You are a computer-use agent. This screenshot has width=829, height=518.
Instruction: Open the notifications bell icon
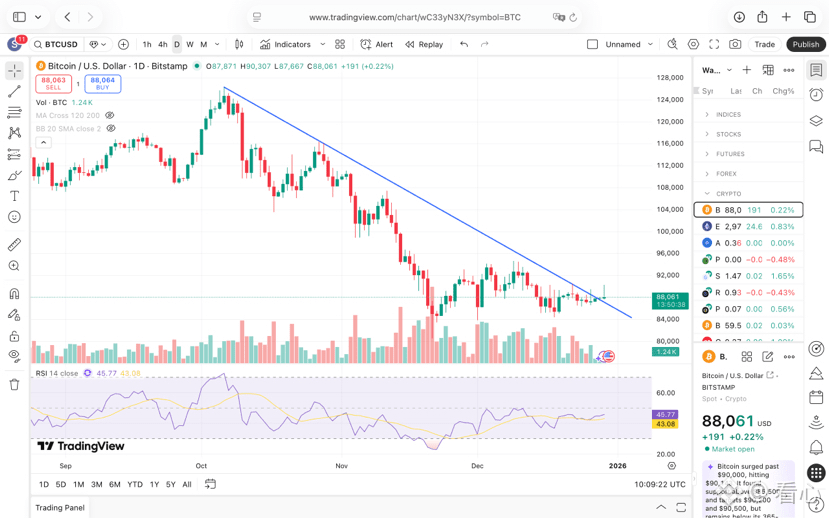click(816, 448)
